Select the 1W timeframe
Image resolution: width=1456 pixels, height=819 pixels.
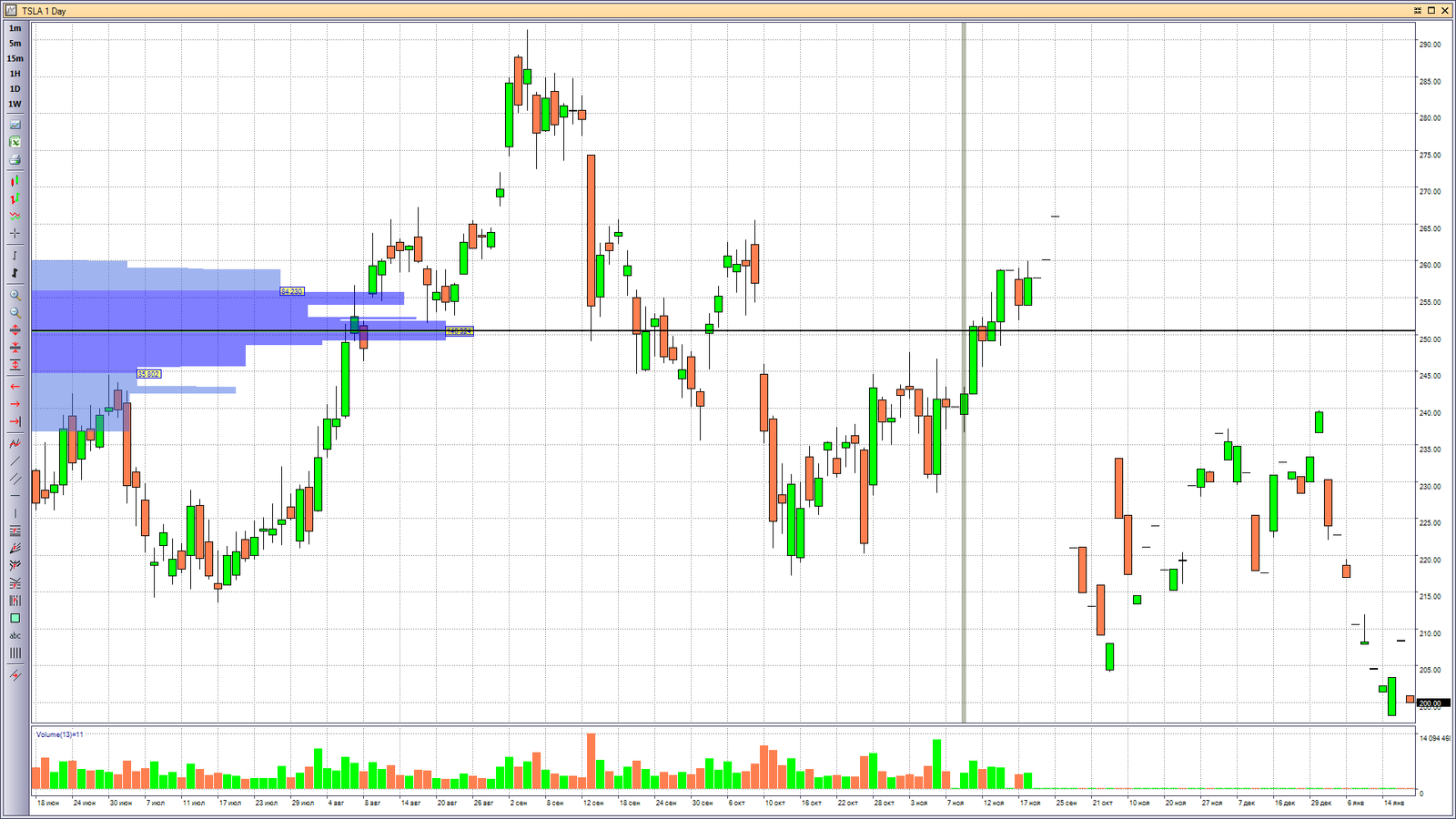pos(15,104)
